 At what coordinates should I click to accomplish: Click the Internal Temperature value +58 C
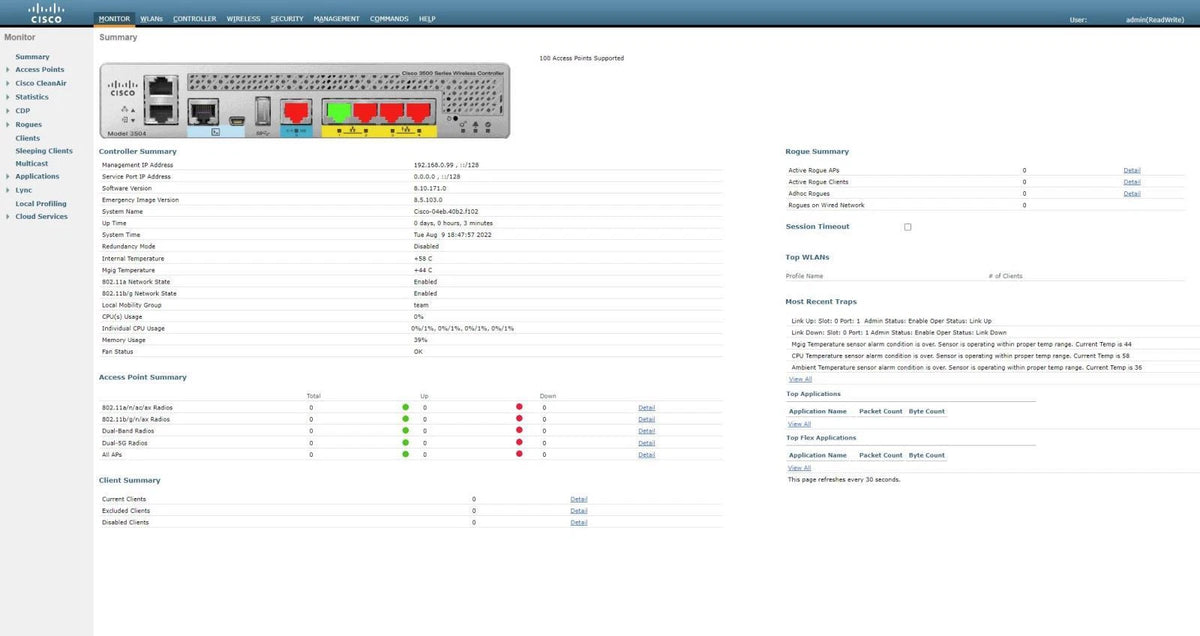(423, 258)
